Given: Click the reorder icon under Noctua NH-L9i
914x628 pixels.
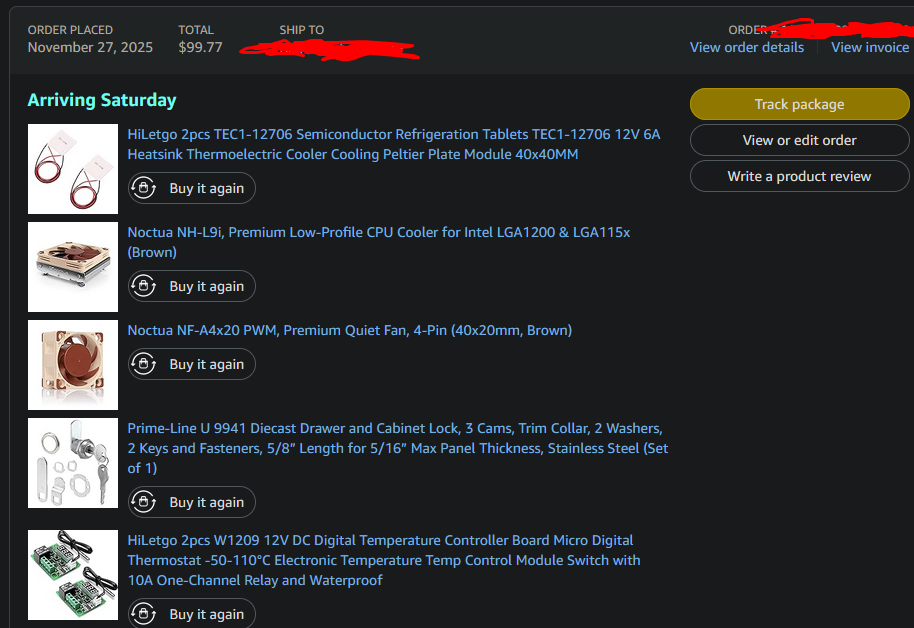Looking at the screenshot, I should [143, 286].
